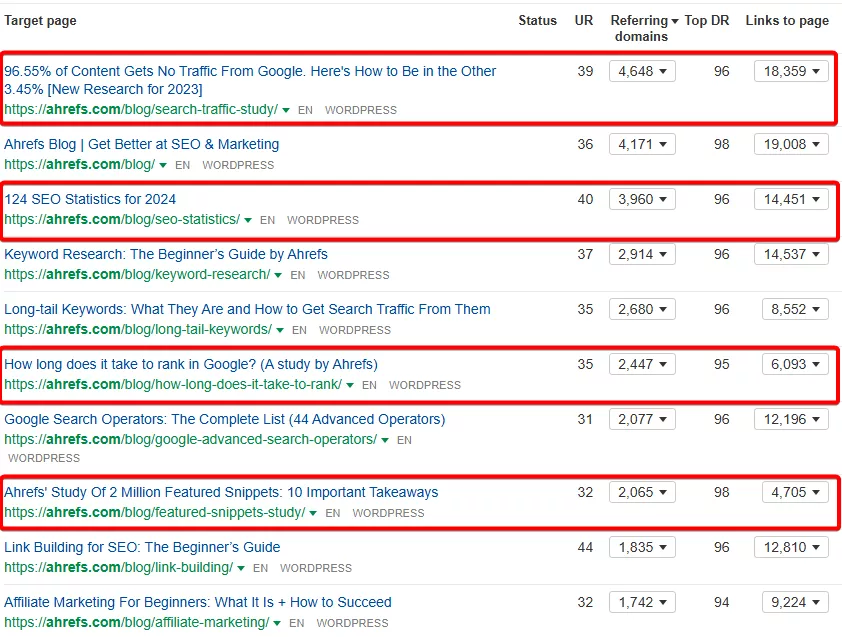Click the Top DR column header
Screen dimensions: 842x637
click(x=707, y=20)
